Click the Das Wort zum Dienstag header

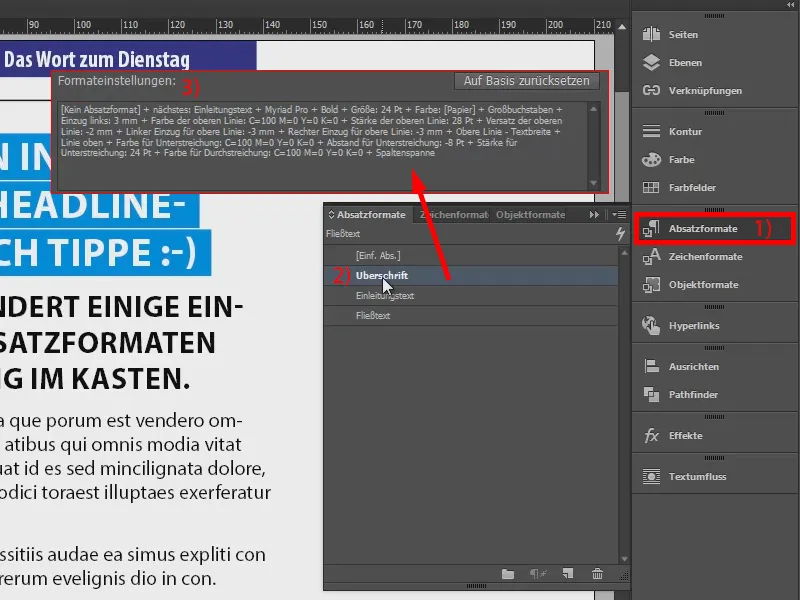(97, 60)
